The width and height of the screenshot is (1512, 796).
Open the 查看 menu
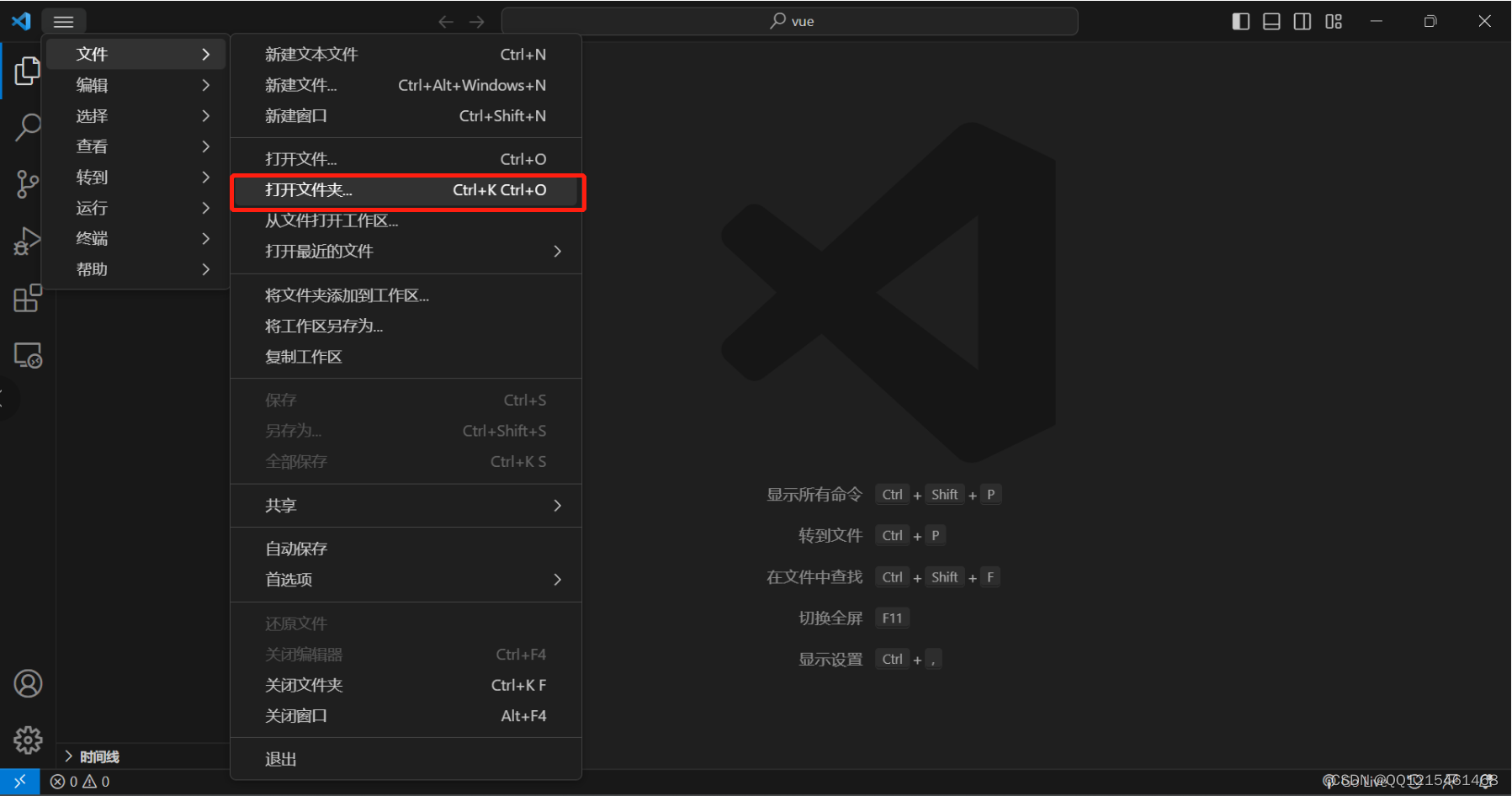136,146
